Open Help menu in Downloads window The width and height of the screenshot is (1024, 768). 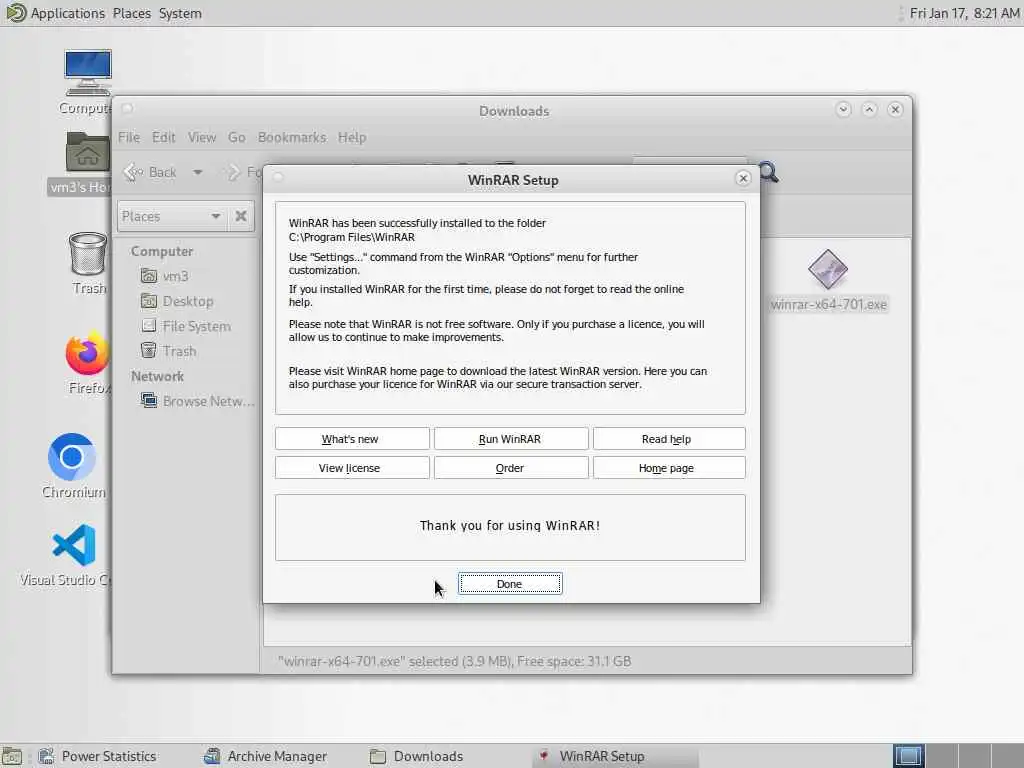[x=352, y=137]
